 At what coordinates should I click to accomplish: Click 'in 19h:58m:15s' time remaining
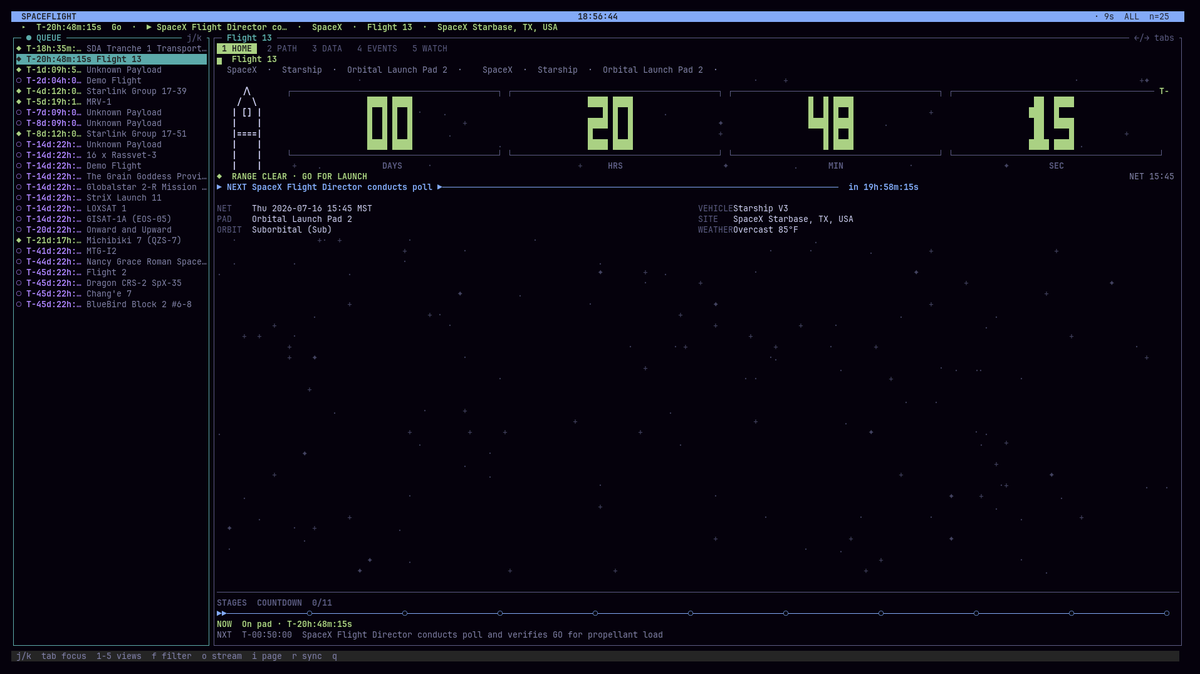[x=883, y=187]
